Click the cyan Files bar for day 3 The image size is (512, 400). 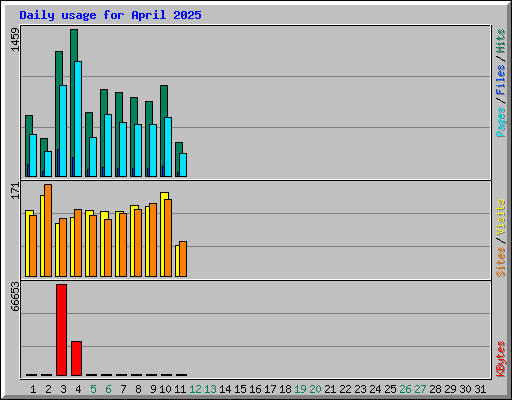tap(63, 131)
